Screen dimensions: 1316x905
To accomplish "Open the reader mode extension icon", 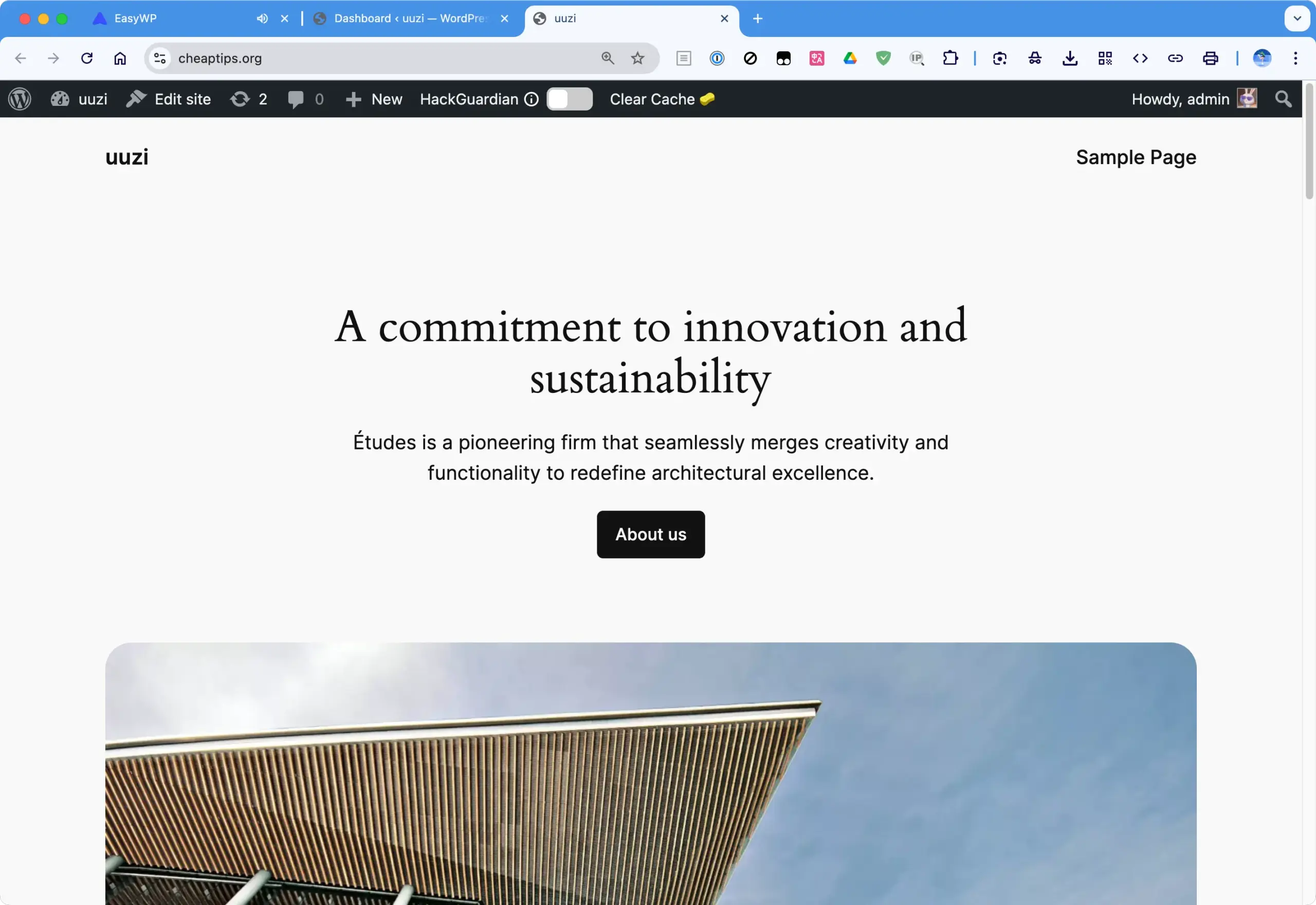I will pos(684,59).
